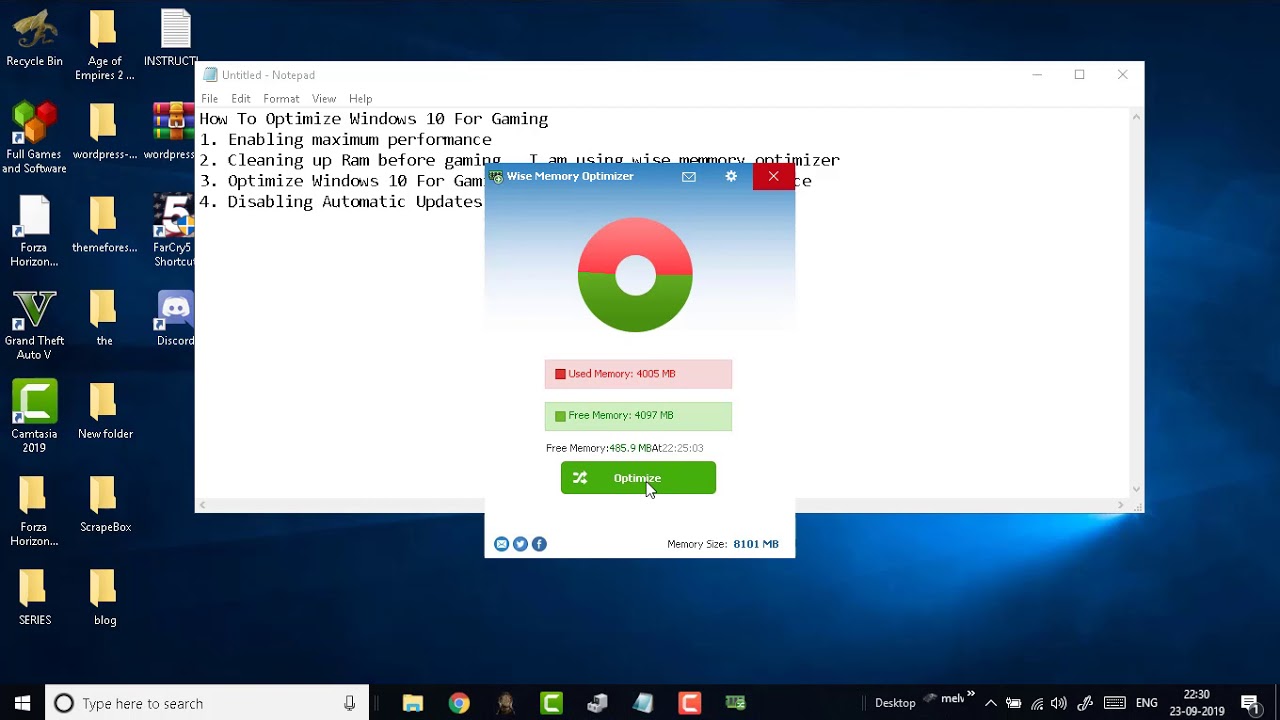Click the Used Memory: 4005 MB label
Screen dimensions: 1280x720
tap(638, 374)
